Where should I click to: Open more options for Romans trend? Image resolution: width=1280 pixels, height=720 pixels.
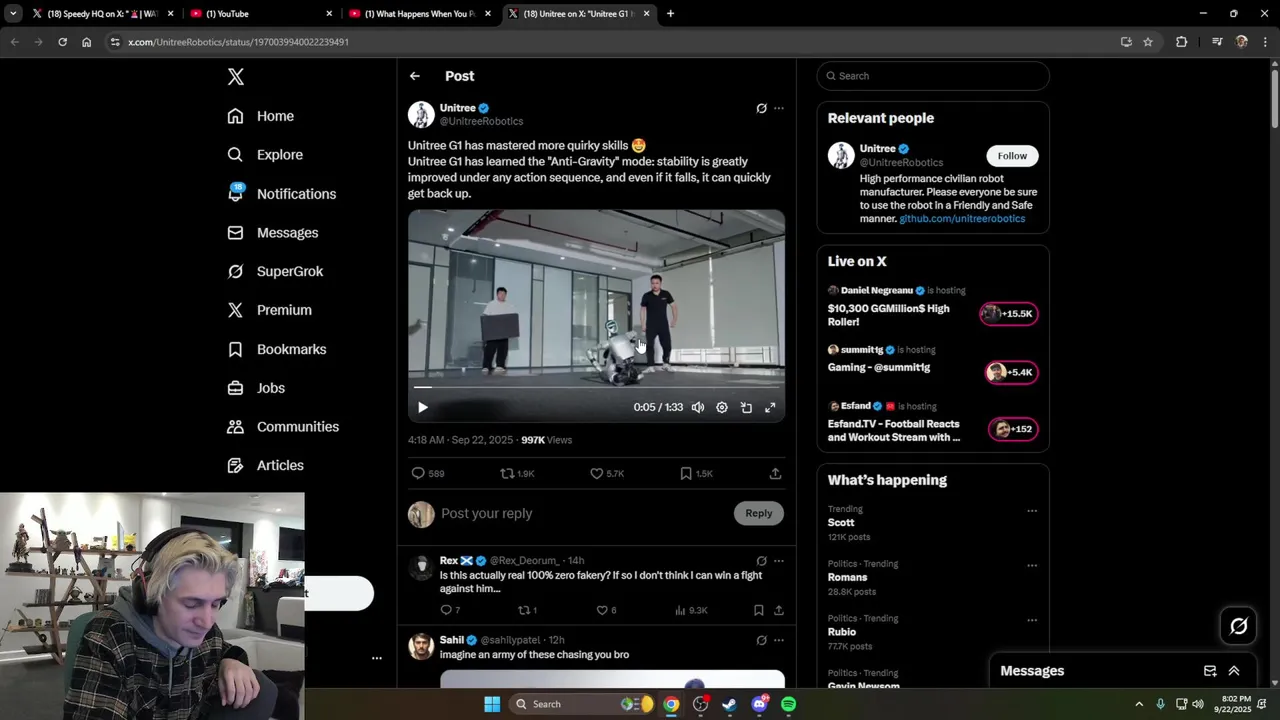click(x=1032, y=566)
